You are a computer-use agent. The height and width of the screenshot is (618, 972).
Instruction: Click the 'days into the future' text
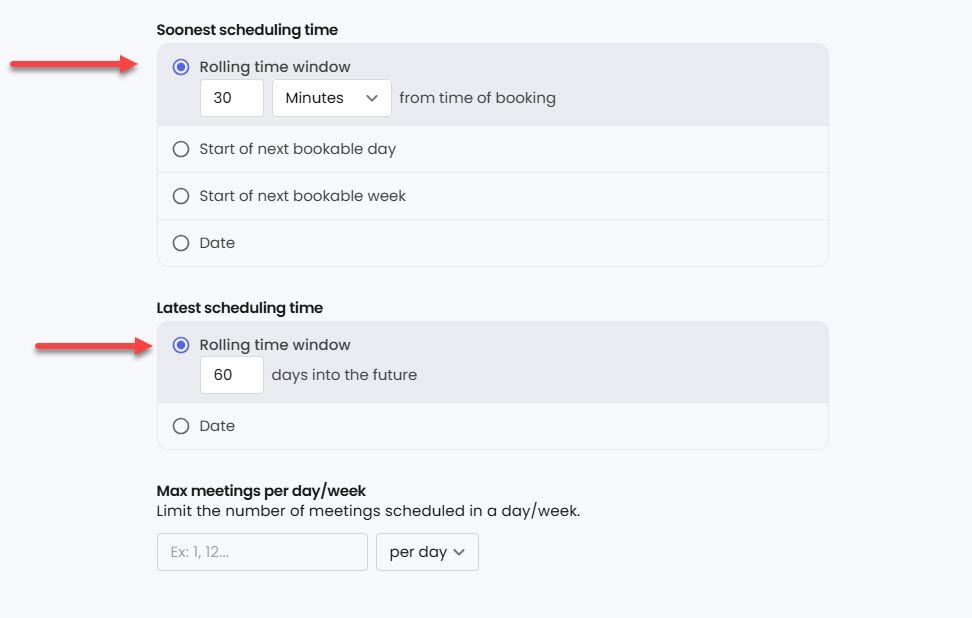pyautogui.click(x=344, y=375)
